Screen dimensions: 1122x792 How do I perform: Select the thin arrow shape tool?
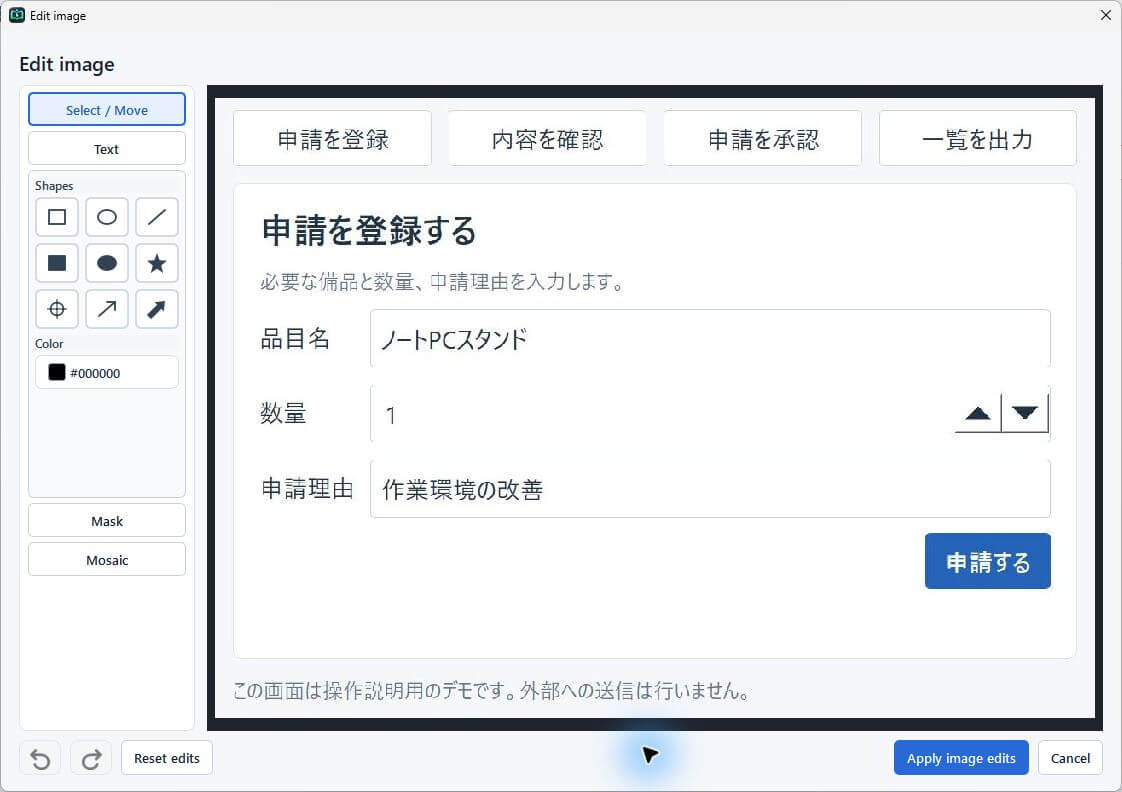107,309
